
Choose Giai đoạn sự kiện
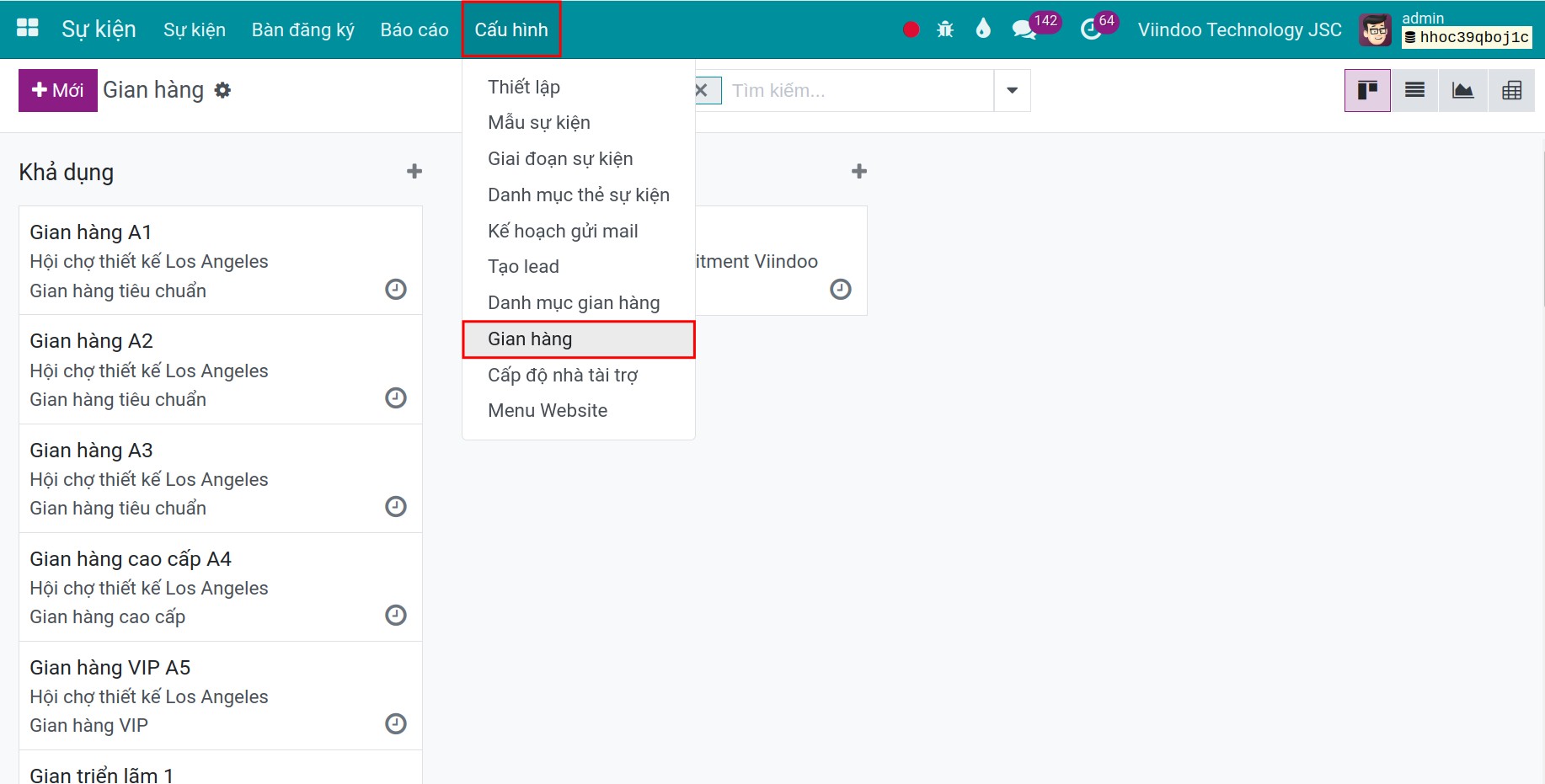coord(579,159)
